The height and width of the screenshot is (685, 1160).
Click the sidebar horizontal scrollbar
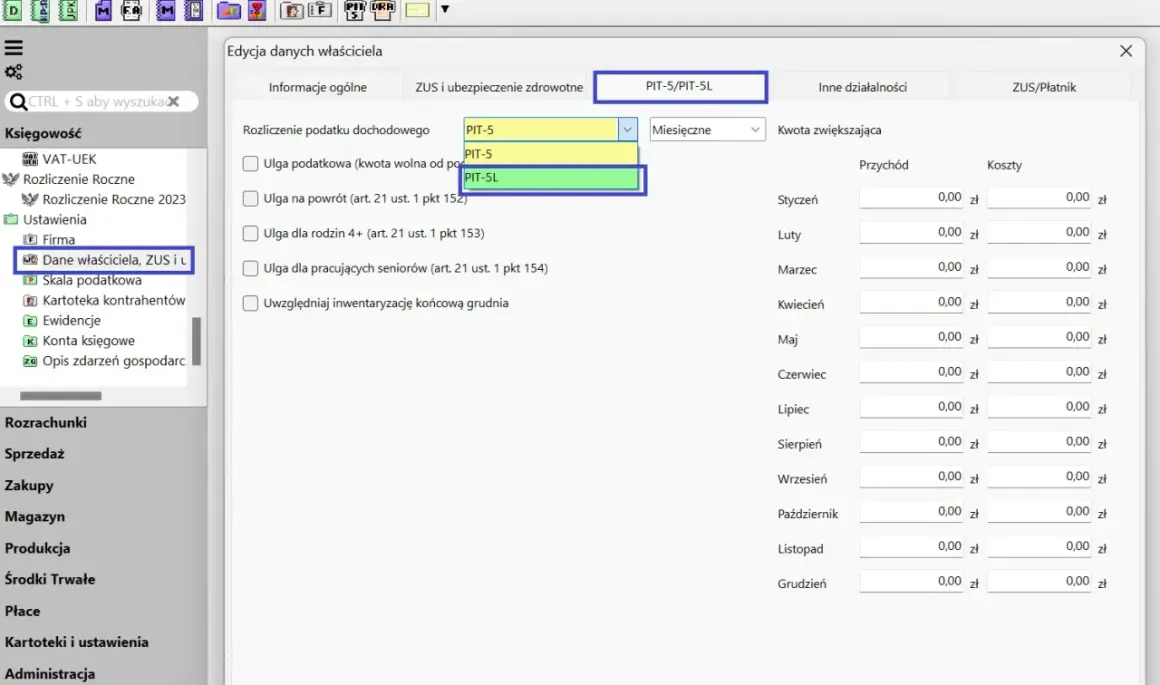61,396
